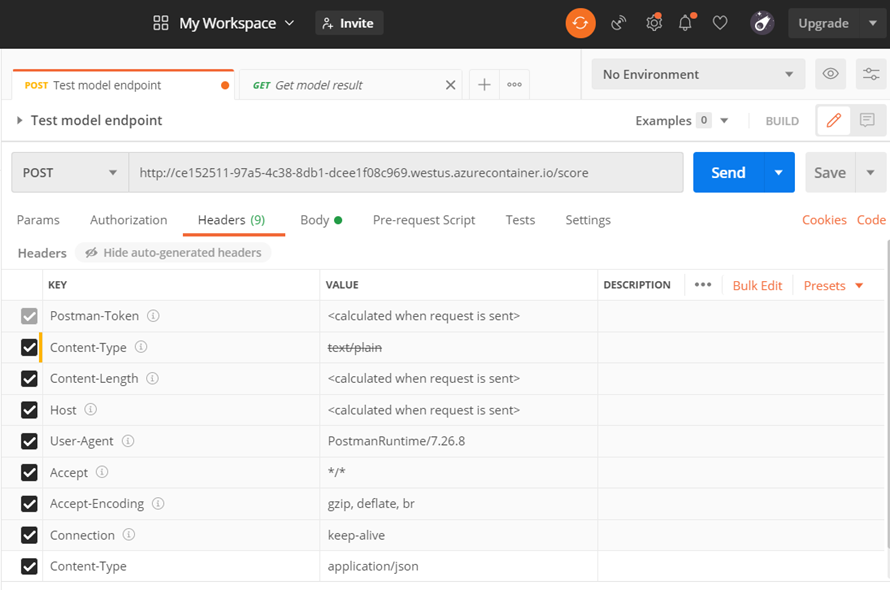Image resolution: width=890 pixels, height=590 pixels.
Task: Click the Send button
Action: tap(727, 172)
